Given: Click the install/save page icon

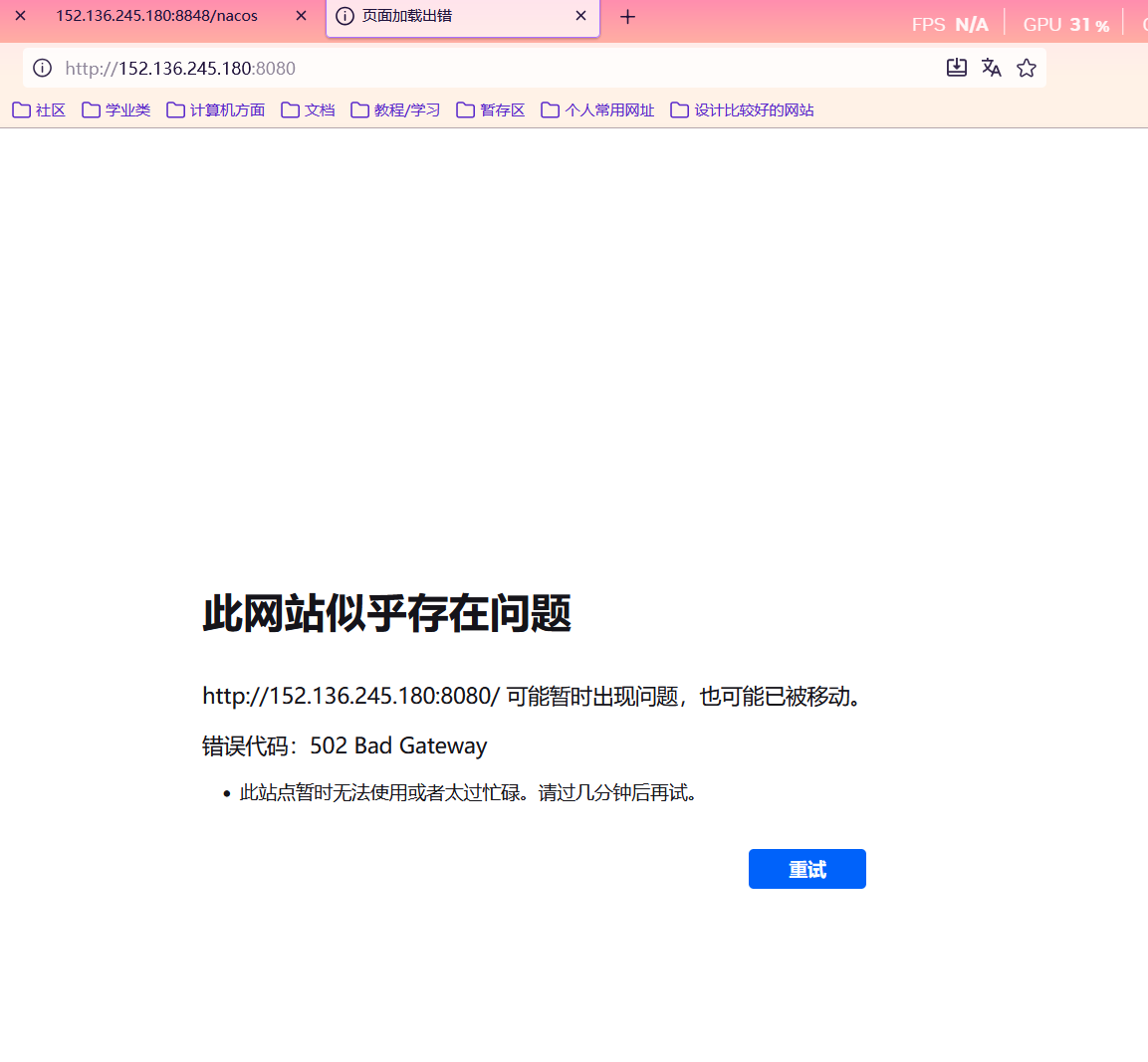Looking at the screenshot, I should [x=956, y=68].
